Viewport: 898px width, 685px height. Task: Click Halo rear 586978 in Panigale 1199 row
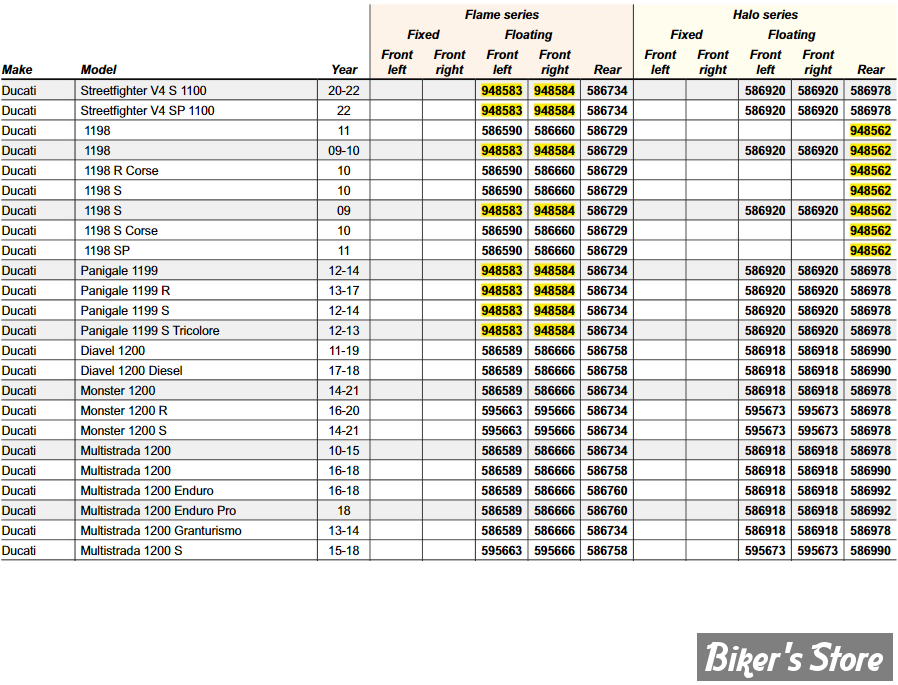[x=871, y=271]
